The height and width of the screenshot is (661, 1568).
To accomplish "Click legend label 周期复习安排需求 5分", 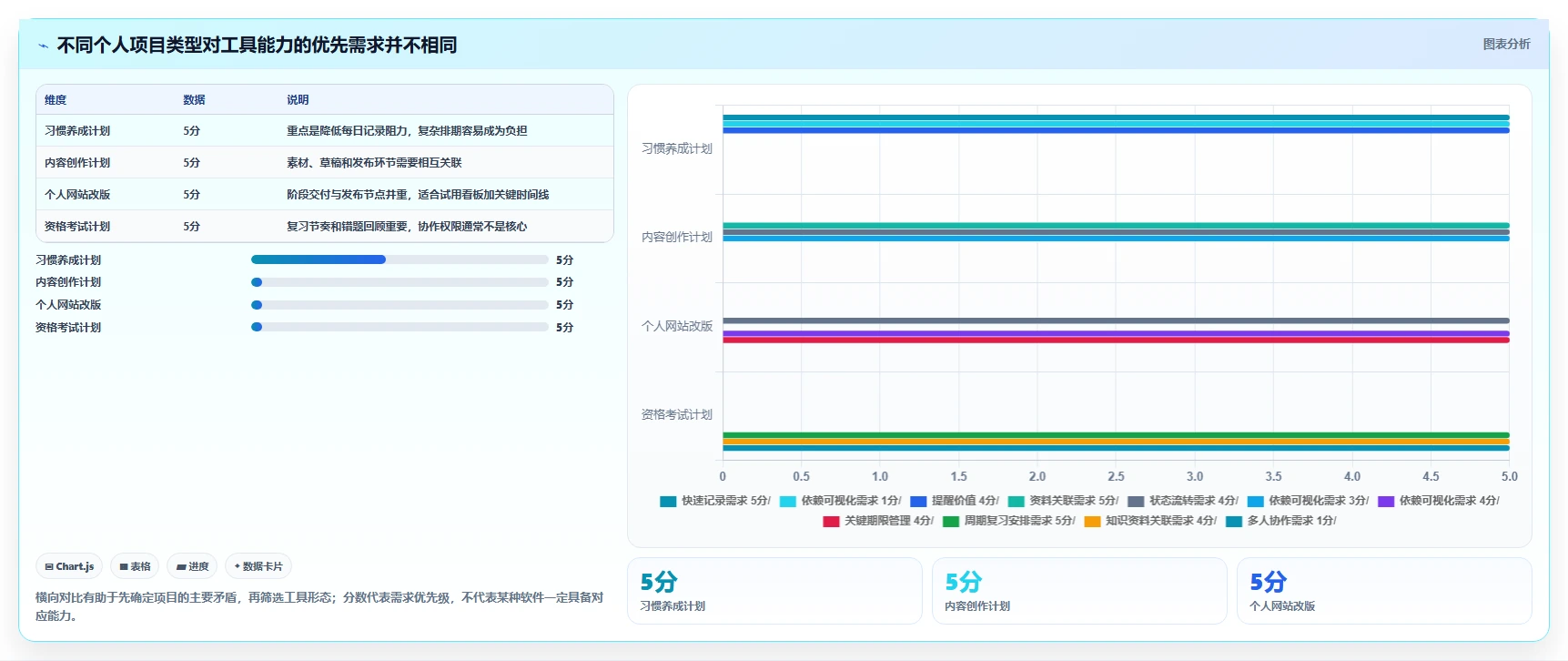I will click(1020, 521).
